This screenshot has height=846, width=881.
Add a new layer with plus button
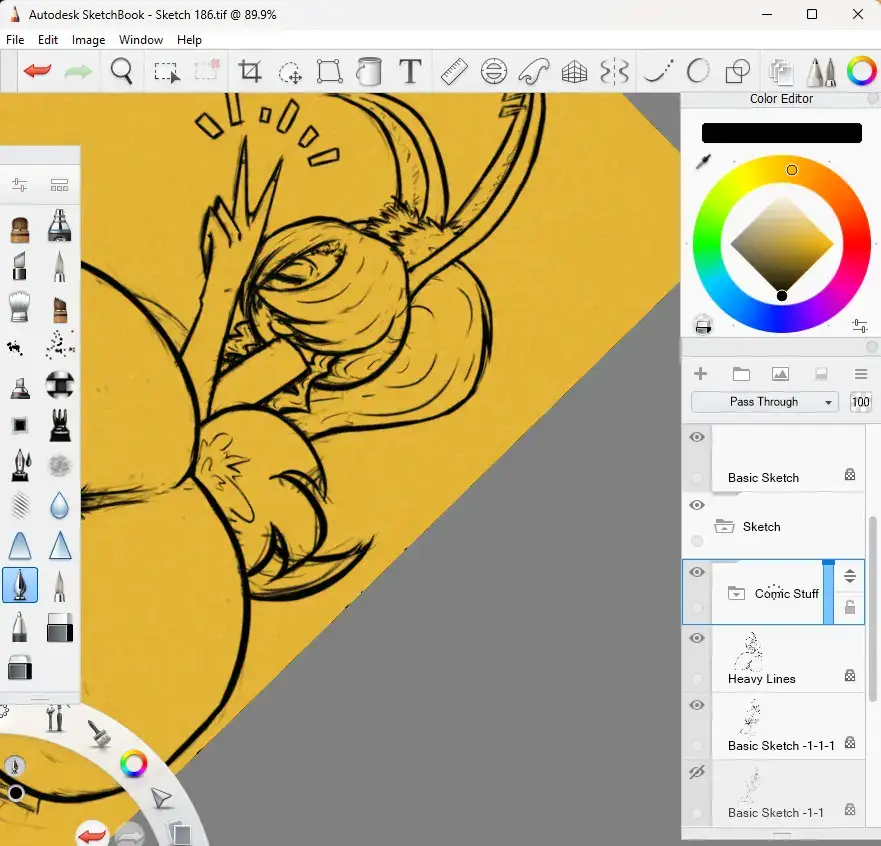[701, 374]
